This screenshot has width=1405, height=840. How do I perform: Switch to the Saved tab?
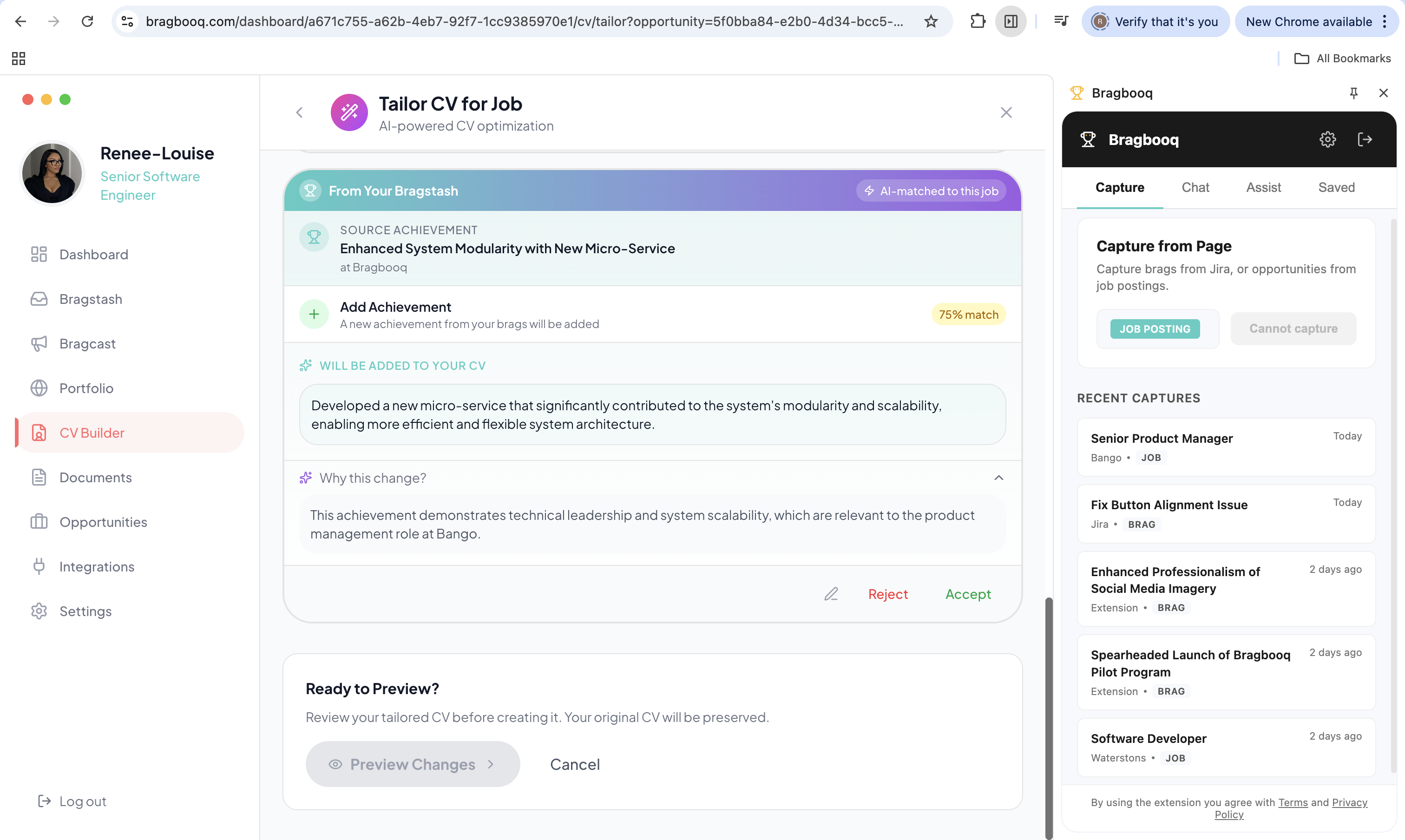pos(1336,187)
